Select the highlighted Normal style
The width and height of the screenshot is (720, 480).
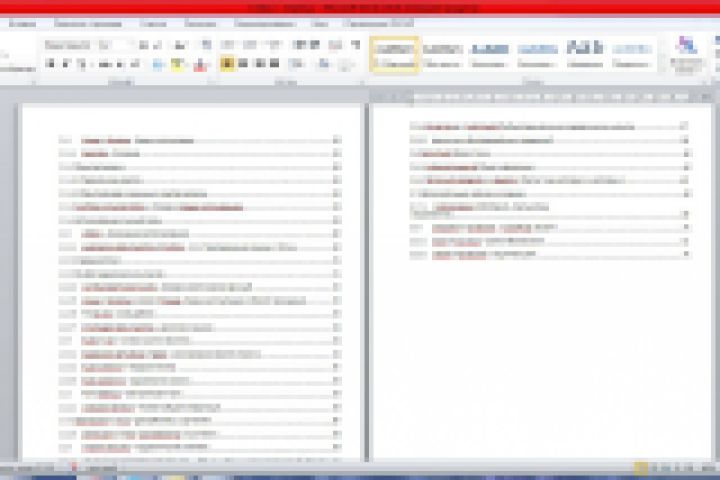(394, 55)
